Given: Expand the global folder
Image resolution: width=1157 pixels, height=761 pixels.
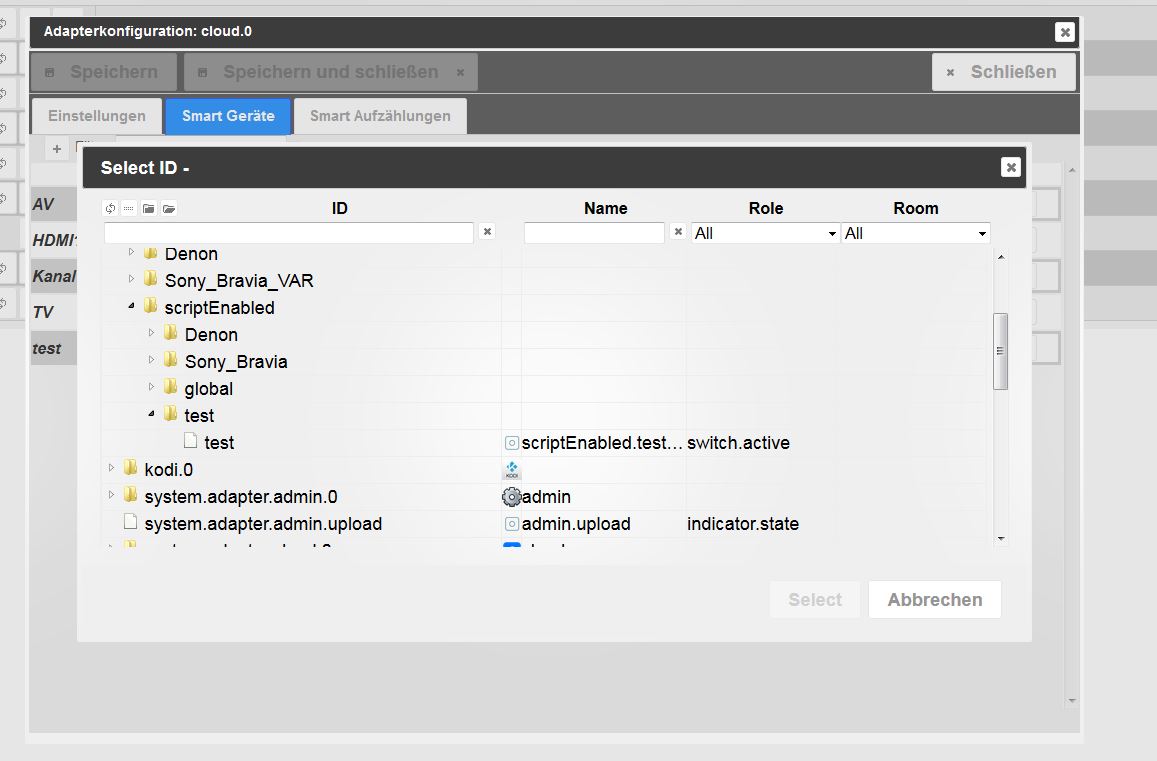Looking at the screenshot, I should click(151, 387).
